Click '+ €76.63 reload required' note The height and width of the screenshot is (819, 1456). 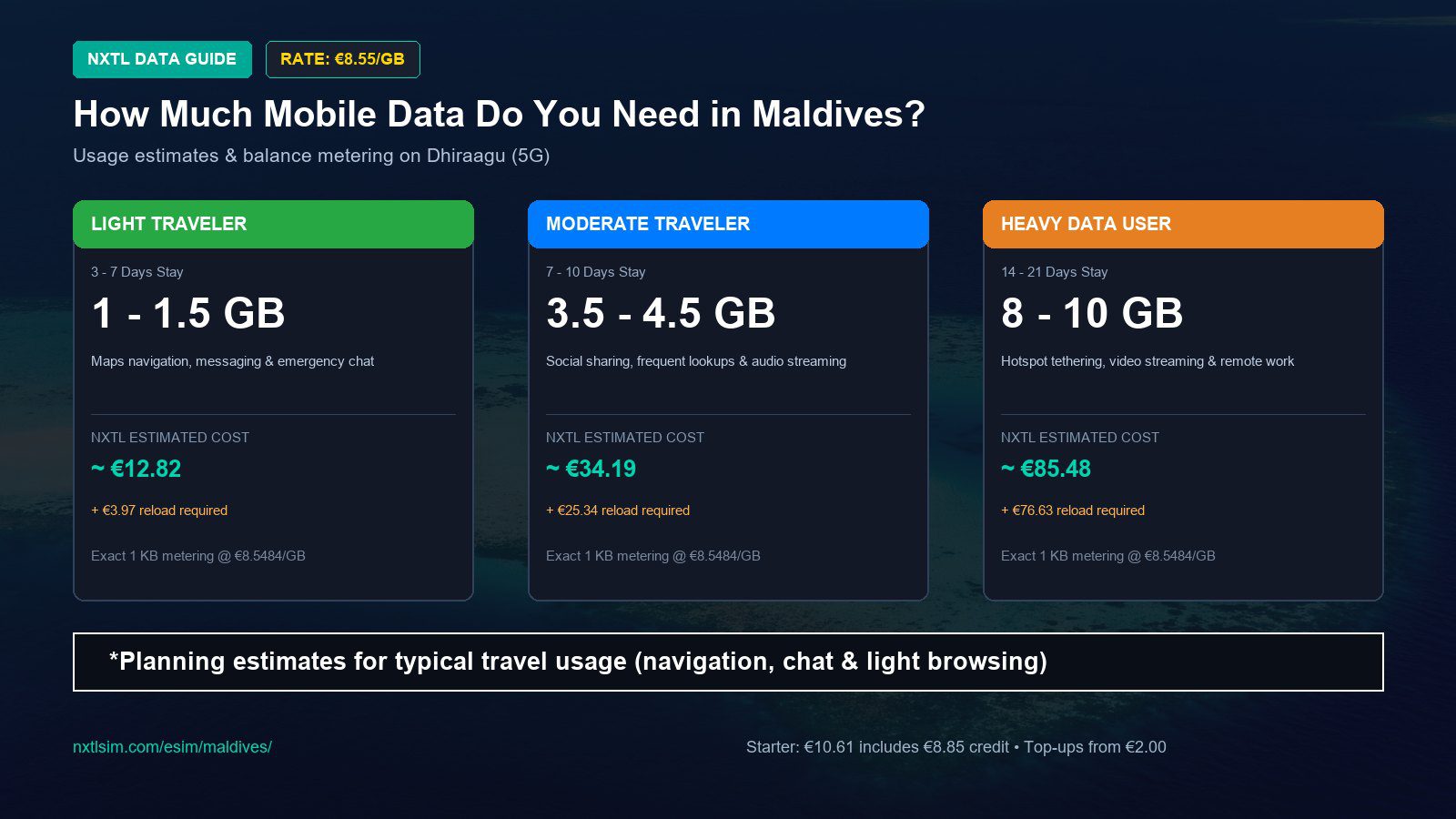pyautogui.click(x=1073, y=511)
